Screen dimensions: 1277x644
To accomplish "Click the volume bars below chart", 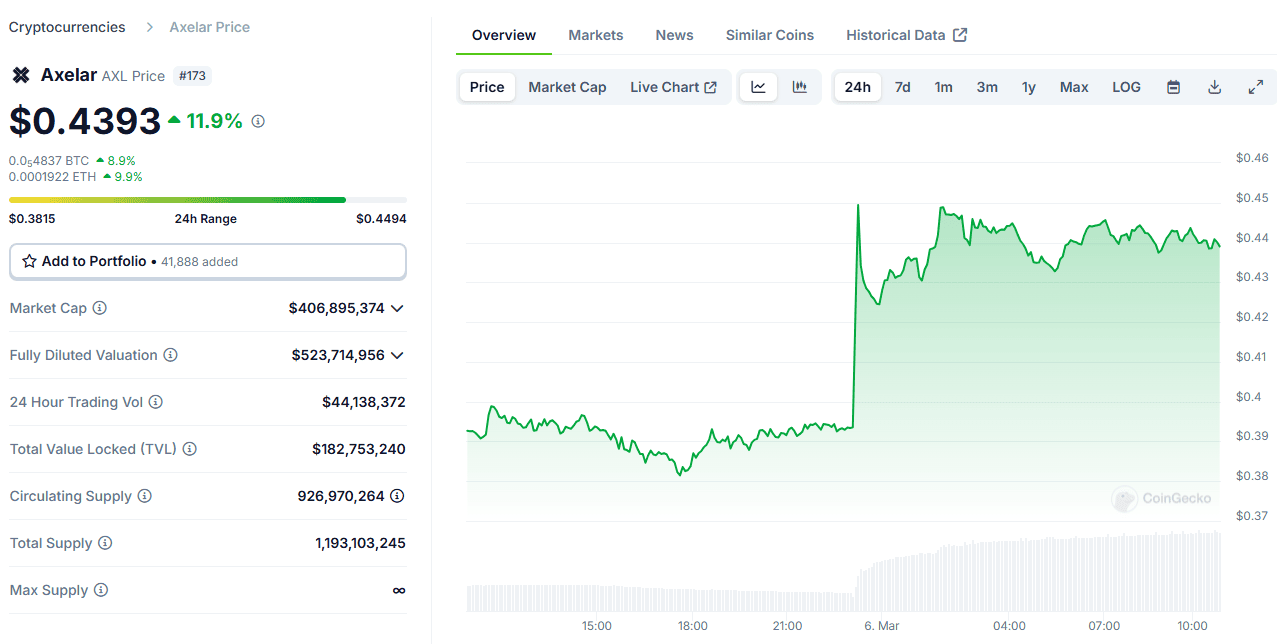I will tap(844, 571).
